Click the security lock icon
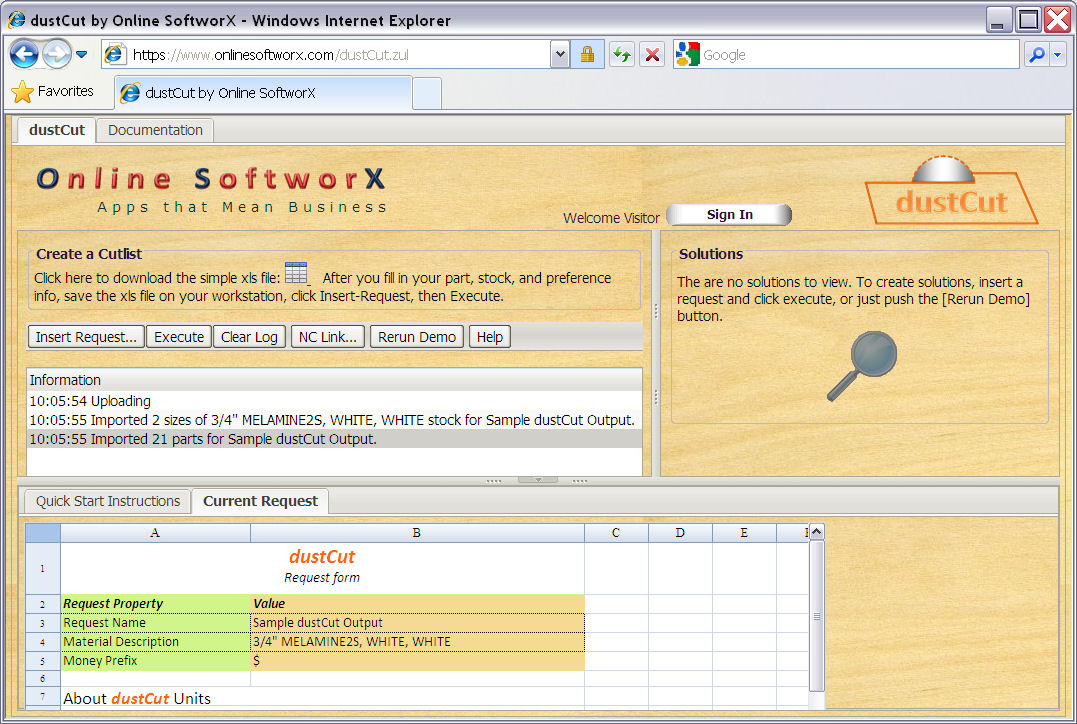The height and width of the screenshot is (724, 1077). click(x=587, y=55)
